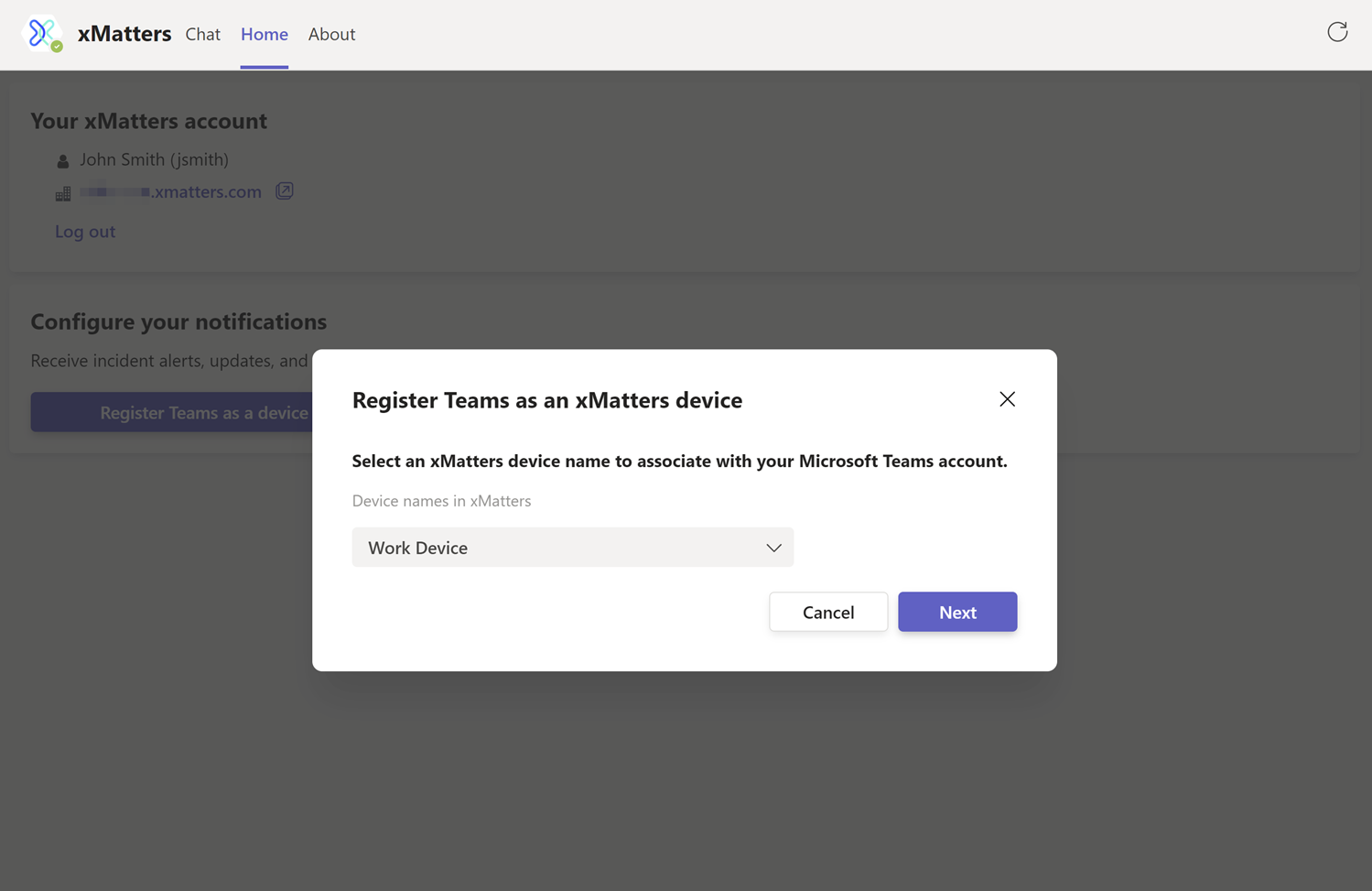Click the person icon beside John Smith
1372x891 pixels.
62,159
